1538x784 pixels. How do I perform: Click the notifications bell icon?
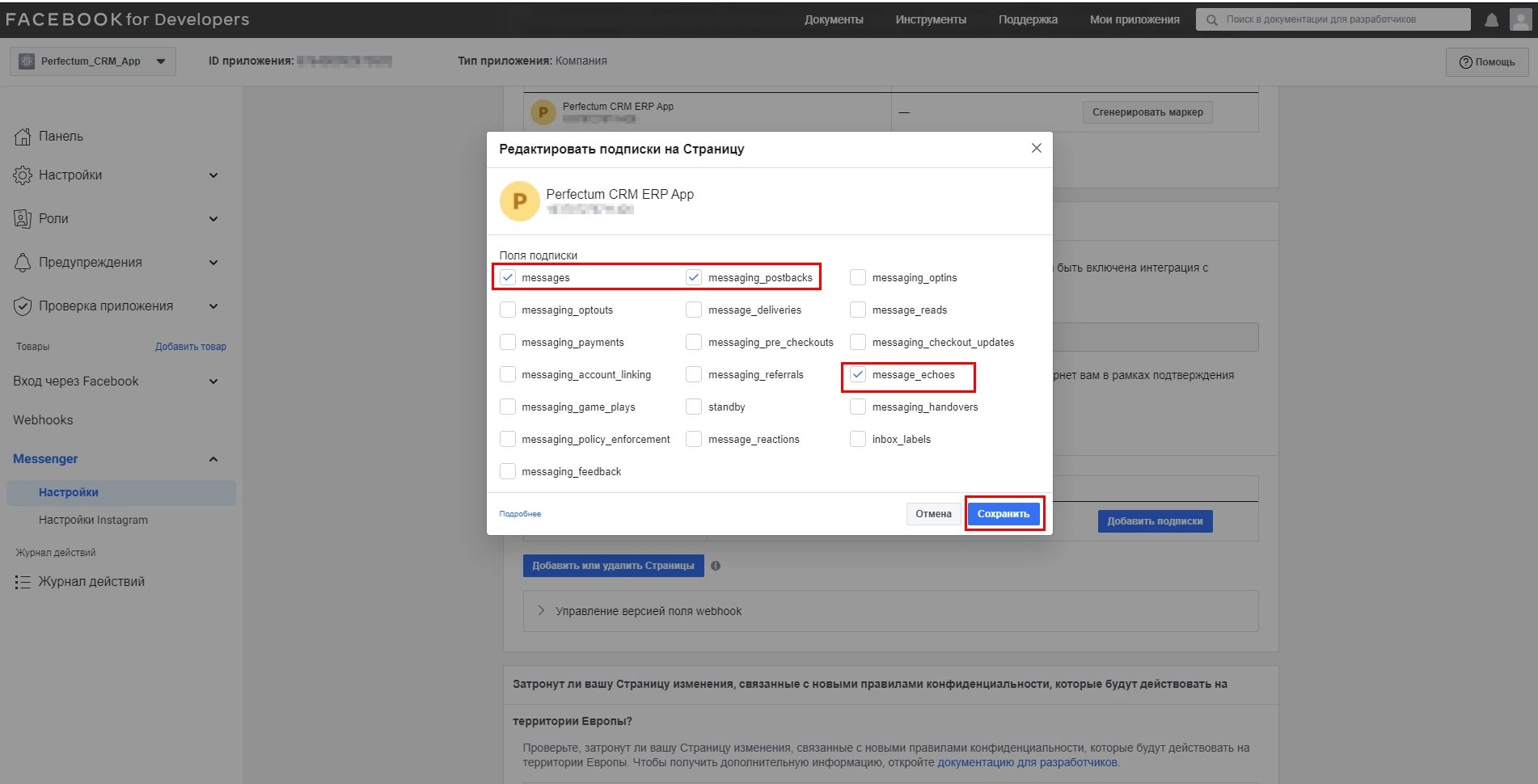coord(1491,20)
